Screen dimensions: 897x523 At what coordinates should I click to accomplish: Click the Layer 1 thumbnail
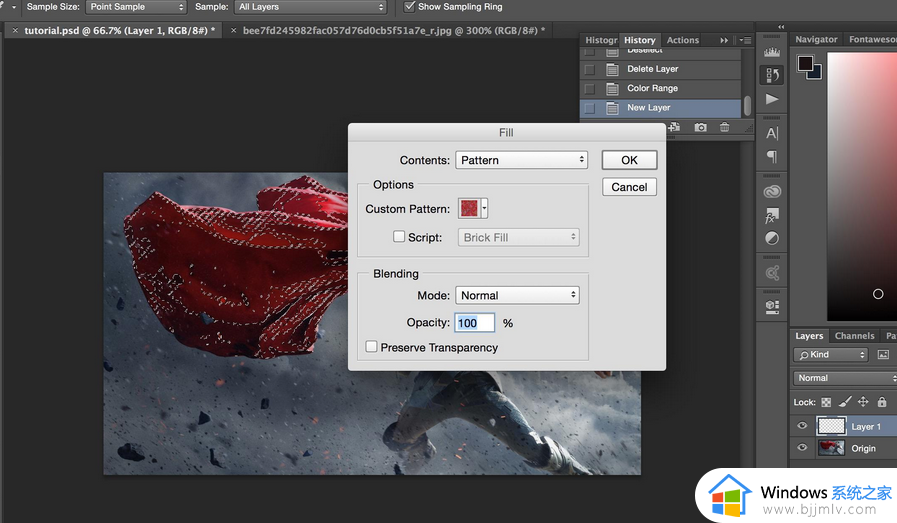(x=831, y=426)
